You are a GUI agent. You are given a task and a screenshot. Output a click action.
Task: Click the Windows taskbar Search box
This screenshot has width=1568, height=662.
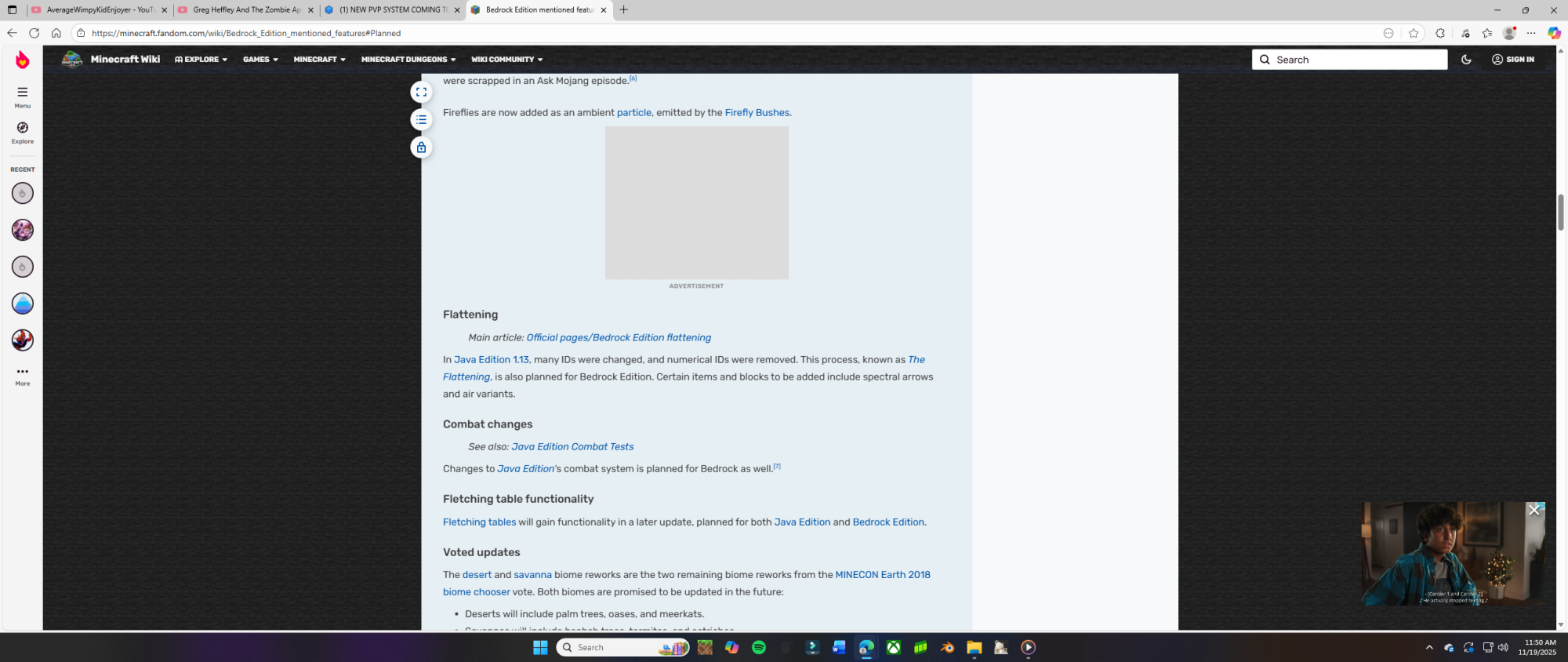[x=622, y=647]
